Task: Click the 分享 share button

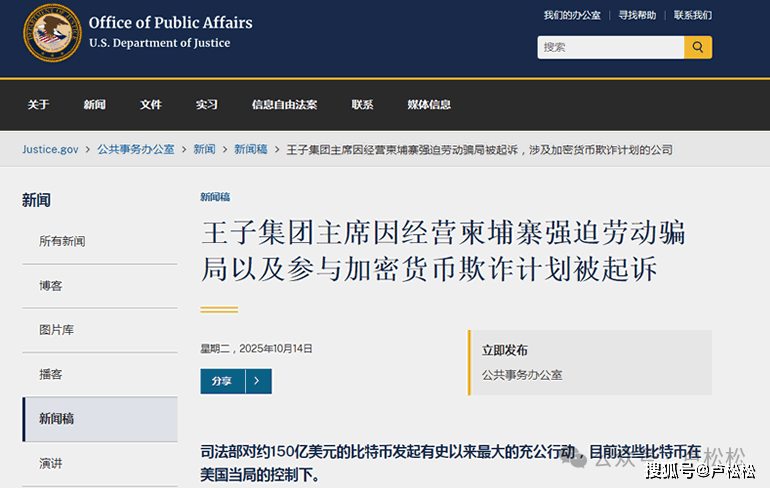Action: click(222, 381)
